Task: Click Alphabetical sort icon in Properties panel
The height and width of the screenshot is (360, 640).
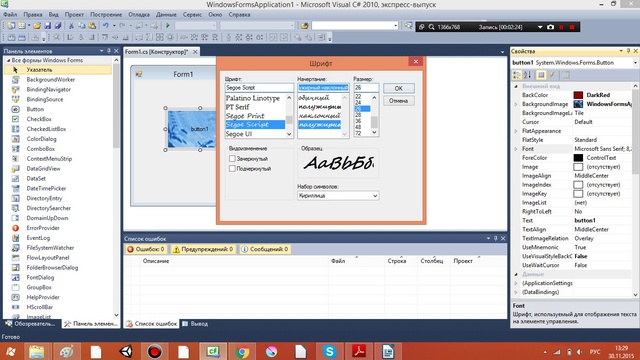Action: [527, 75]
